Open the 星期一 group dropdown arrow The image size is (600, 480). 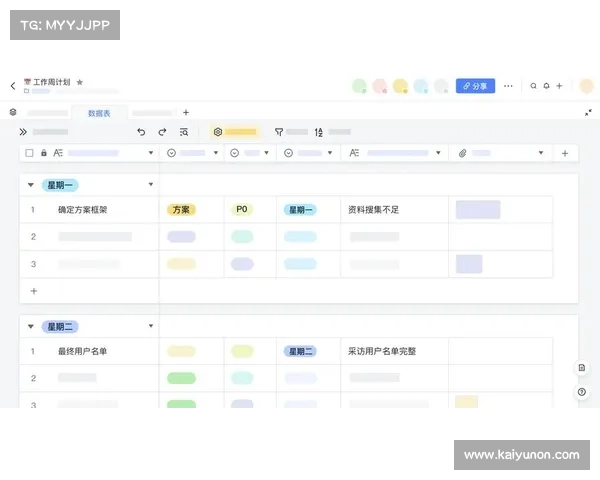(151, 184)
